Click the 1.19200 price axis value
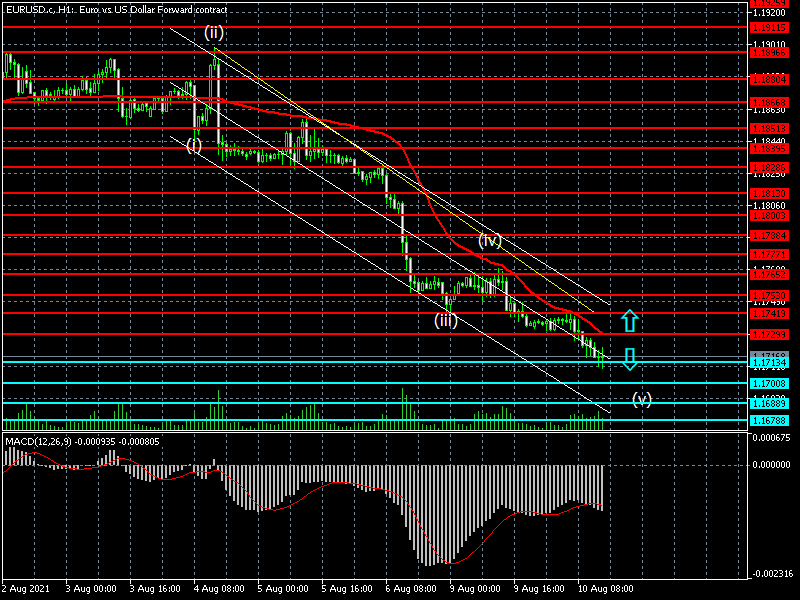 click(770, 13)
